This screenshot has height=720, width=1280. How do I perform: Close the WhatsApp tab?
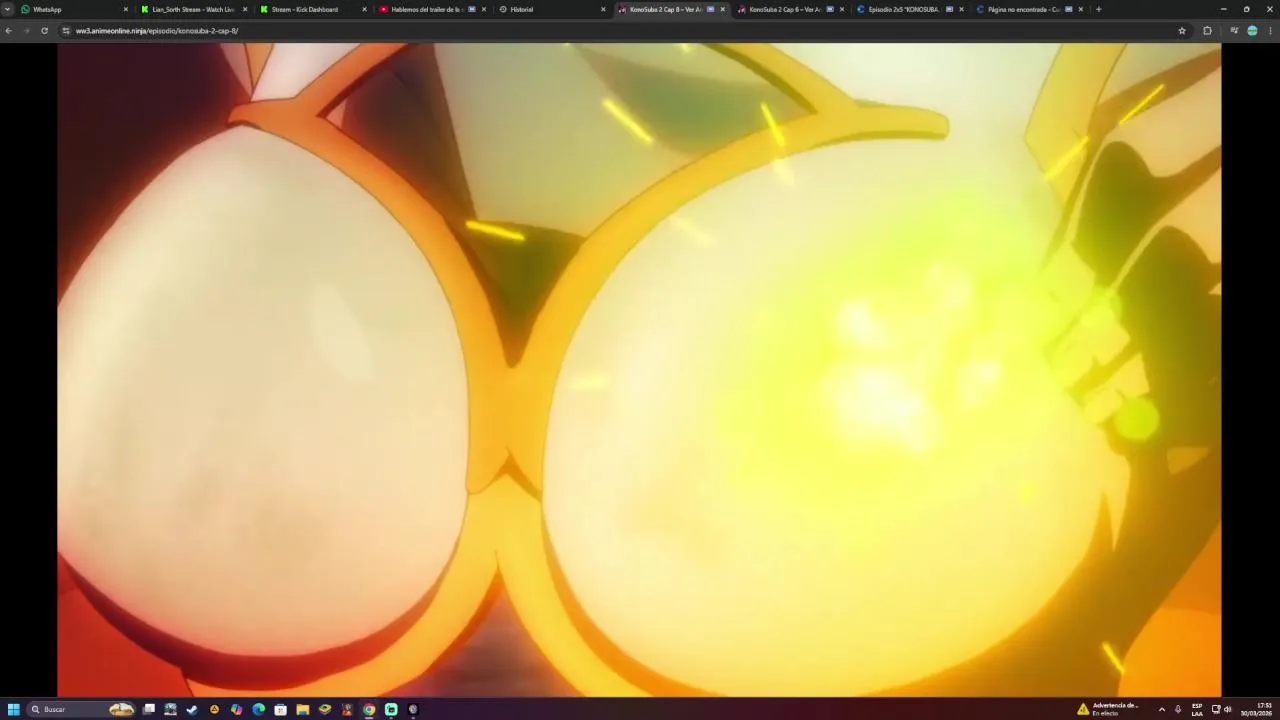(x=126, y=9)
